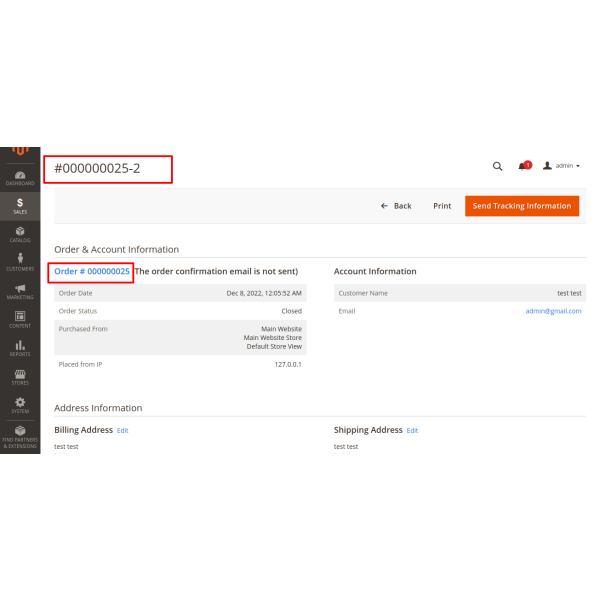600x600 pixels.
Task: Open Find Partners & Extensions
Action: coord(20,436)
